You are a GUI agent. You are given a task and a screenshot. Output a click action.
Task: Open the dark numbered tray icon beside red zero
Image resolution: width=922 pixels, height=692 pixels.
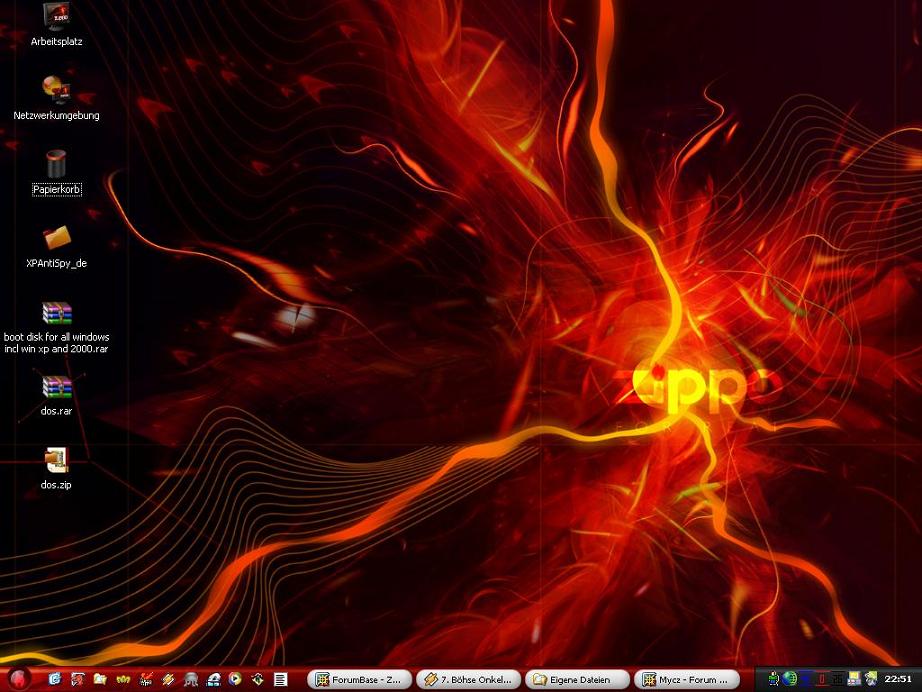[x=838, y=679]
